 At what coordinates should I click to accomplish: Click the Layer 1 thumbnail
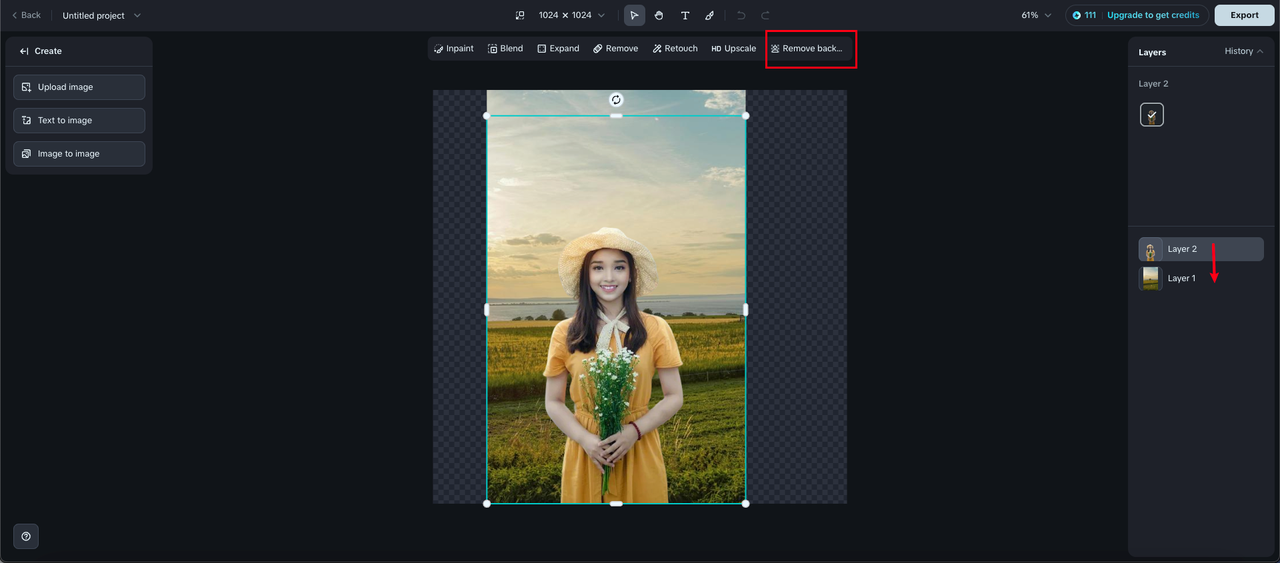tap(1151, 278)
